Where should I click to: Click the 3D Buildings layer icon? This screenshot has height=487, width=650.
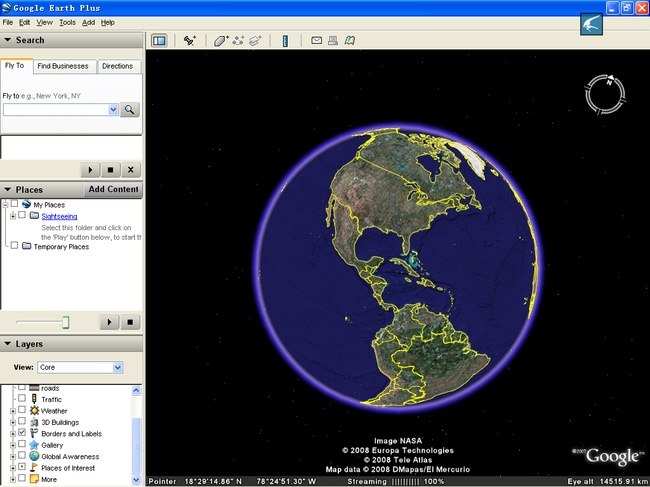pyautogui.click(x=34, y=422)
